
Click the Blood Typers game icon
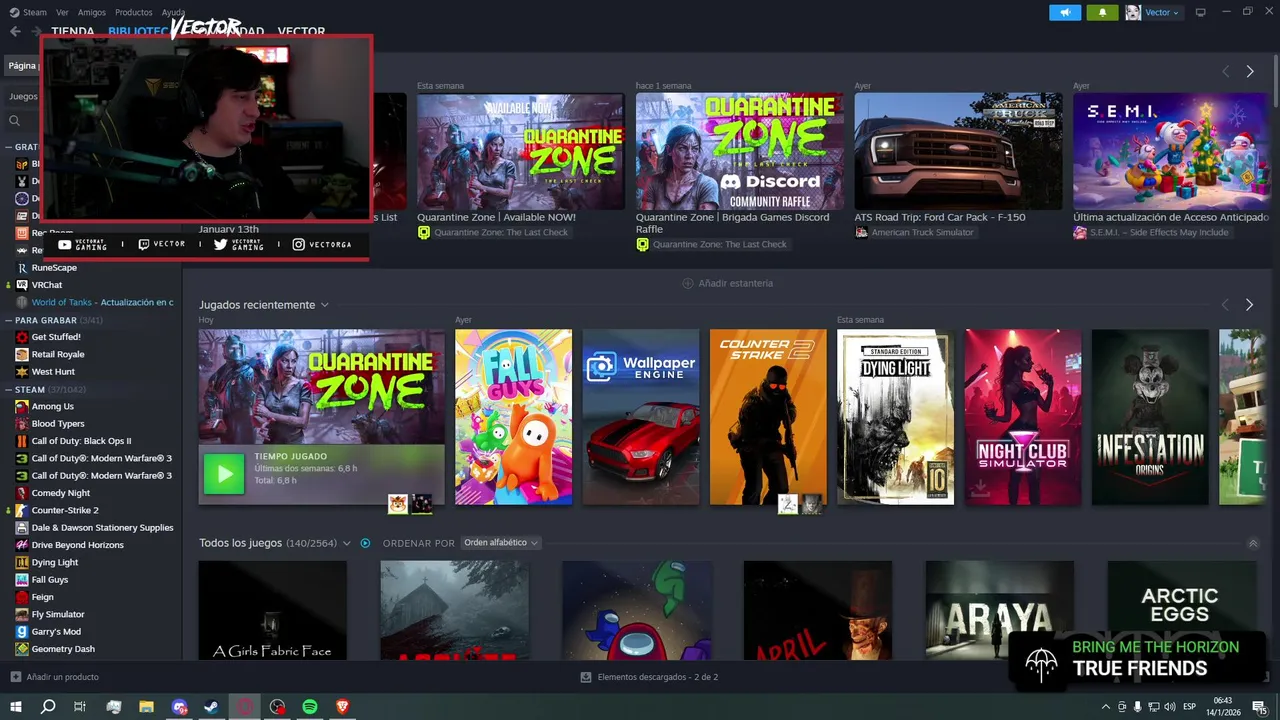22,424
